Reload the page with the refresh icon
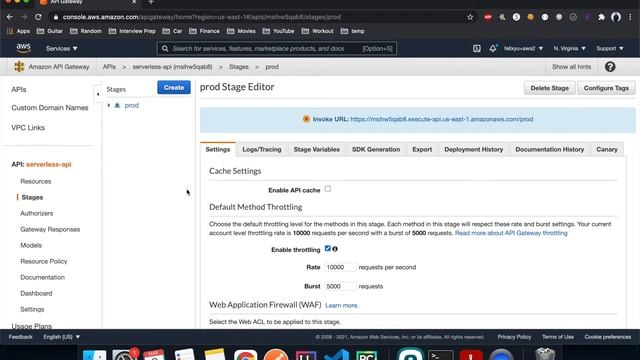The image size is (640, 360). (38, 17)
